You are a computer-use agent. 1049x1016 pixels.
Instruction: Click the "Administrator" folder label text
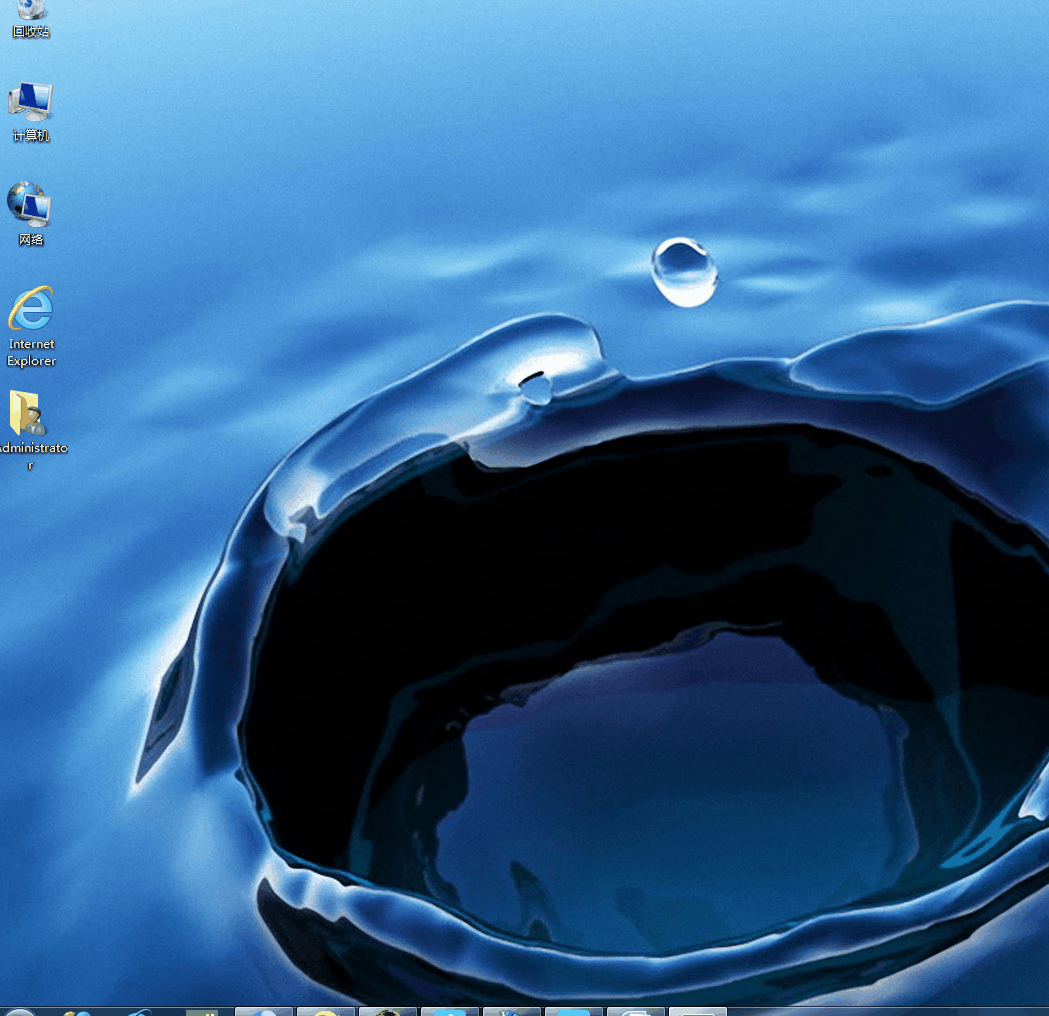pos(31,449)
